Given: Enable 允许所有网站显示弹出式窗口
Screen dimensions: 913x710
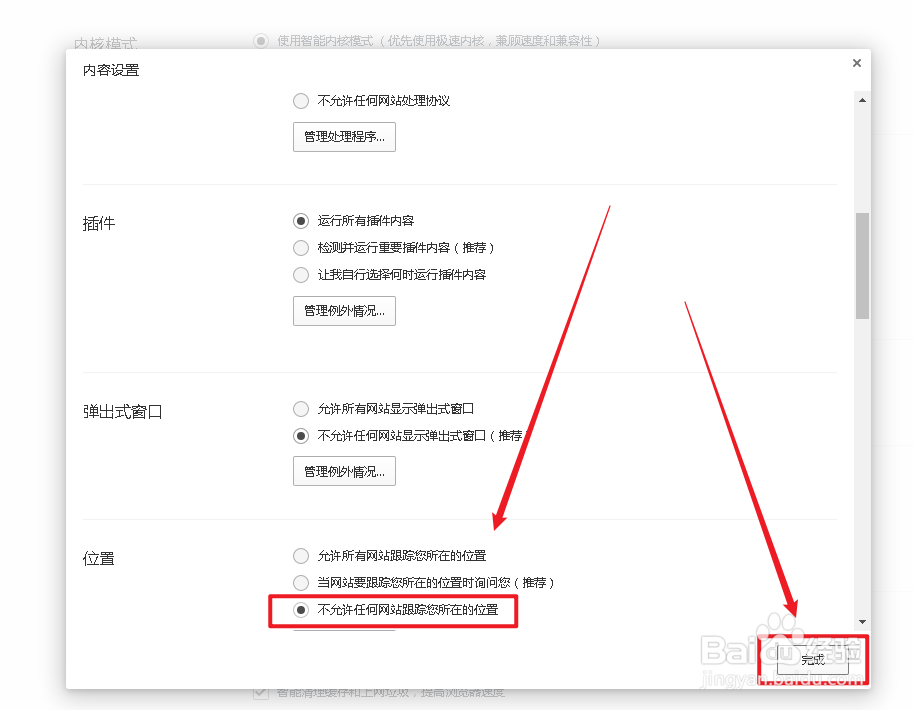Looking at the screenshot, I should 301,408.
